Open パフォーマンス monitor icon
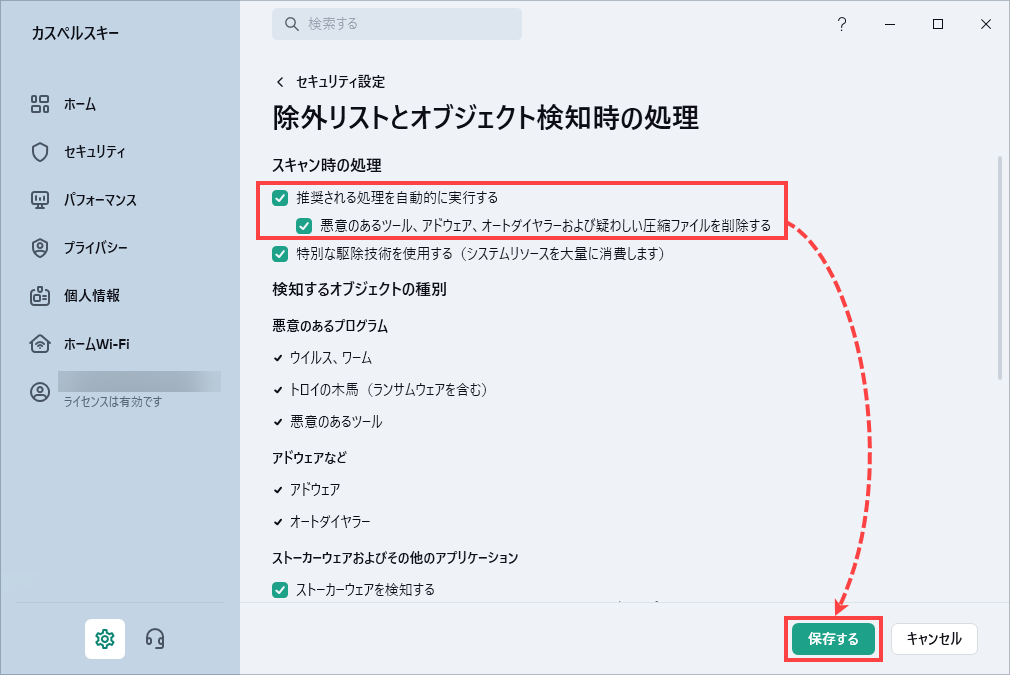 click(x=40, y=199)
